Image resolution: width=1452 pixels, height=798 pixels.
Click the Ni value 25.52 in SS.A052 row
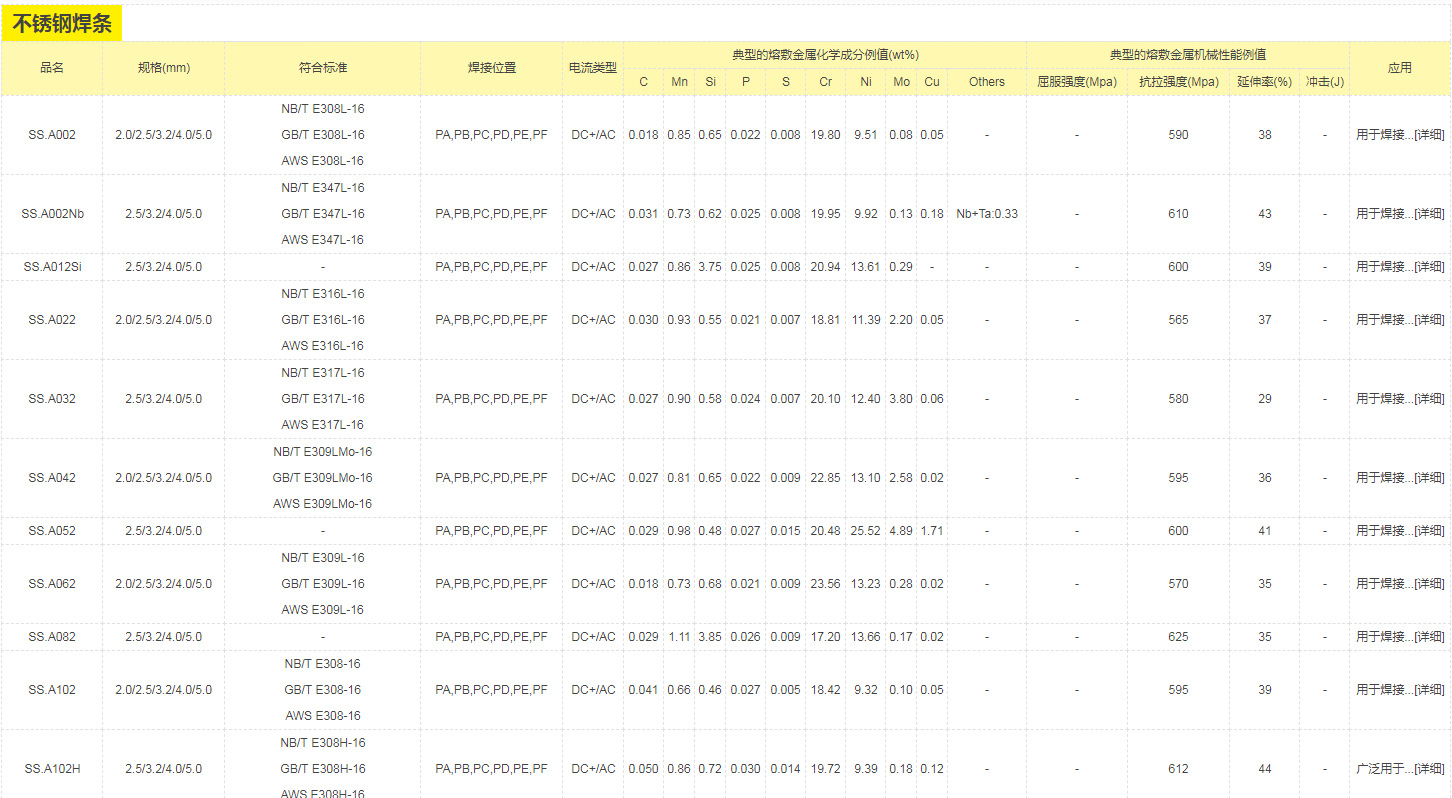click(x=866, y=531)
